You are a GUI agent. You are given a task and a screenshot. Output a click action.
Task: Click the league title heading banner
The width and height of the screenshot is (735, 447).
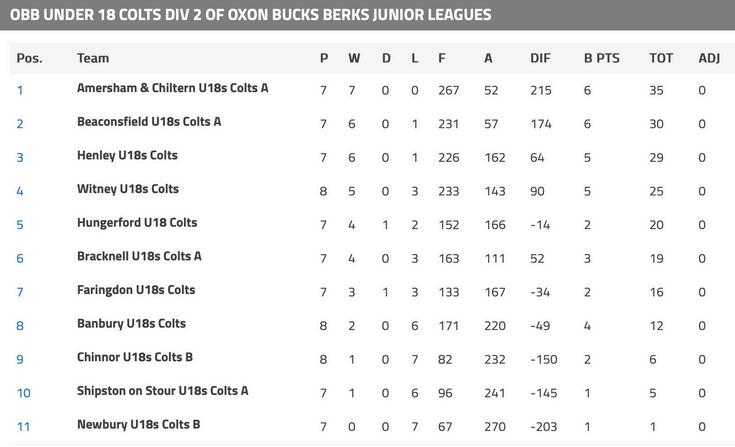click(x=250, y=15)
